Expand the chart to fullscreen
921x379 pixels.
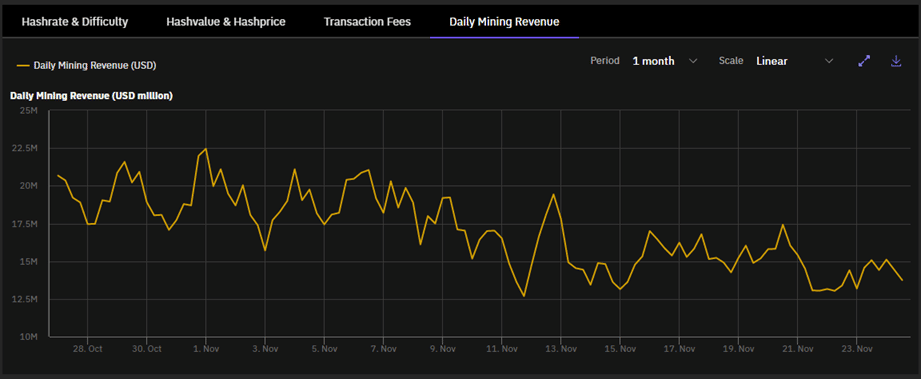coord(864,61)
